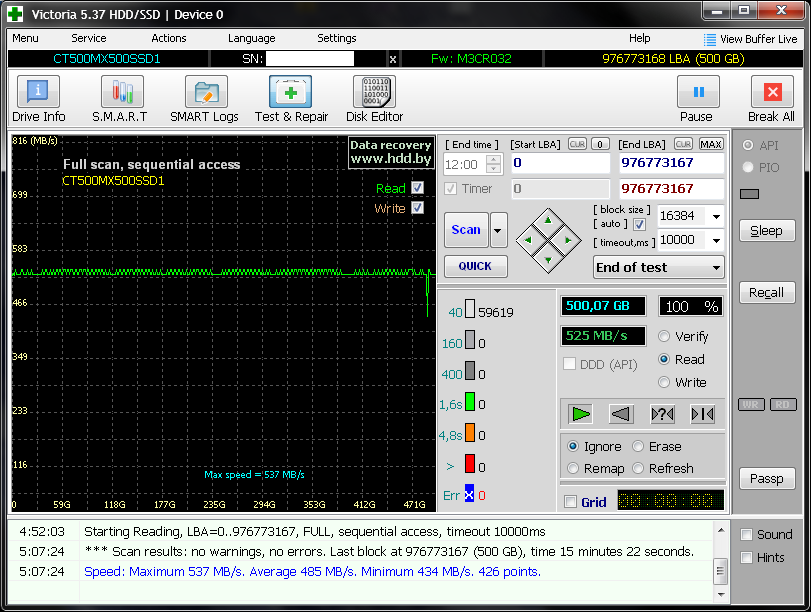The width and height of the screenshot is (811, 612).
Task: Click the down arrow on navigation diamond
Action: click(548, 260)
